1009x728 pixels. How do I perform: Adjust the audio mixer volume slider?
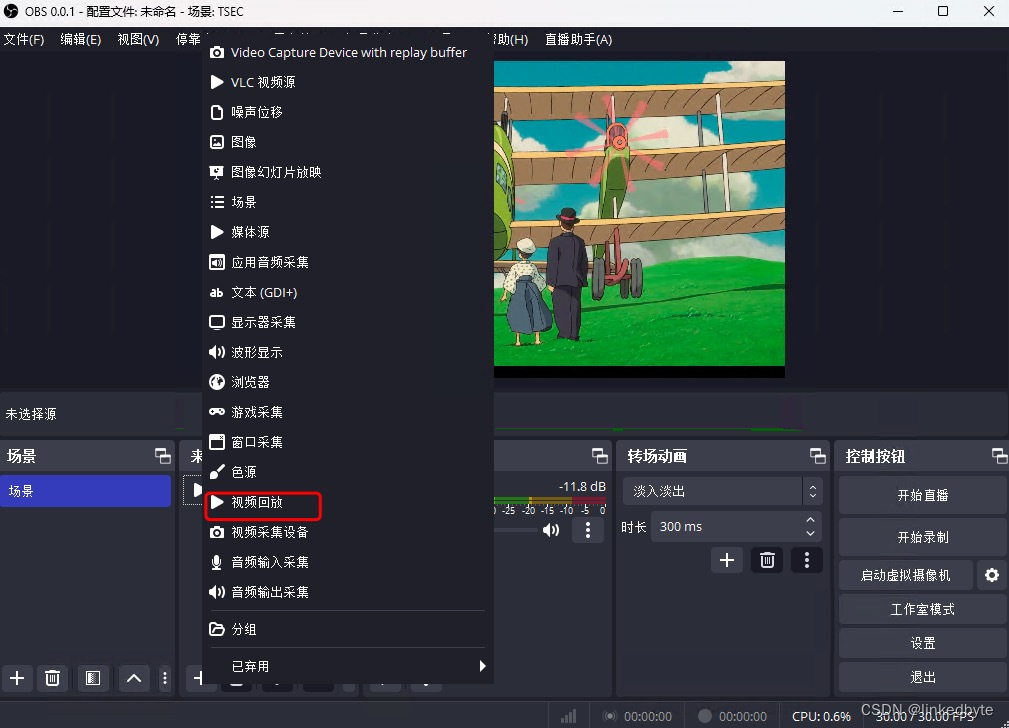click(515, 530)
